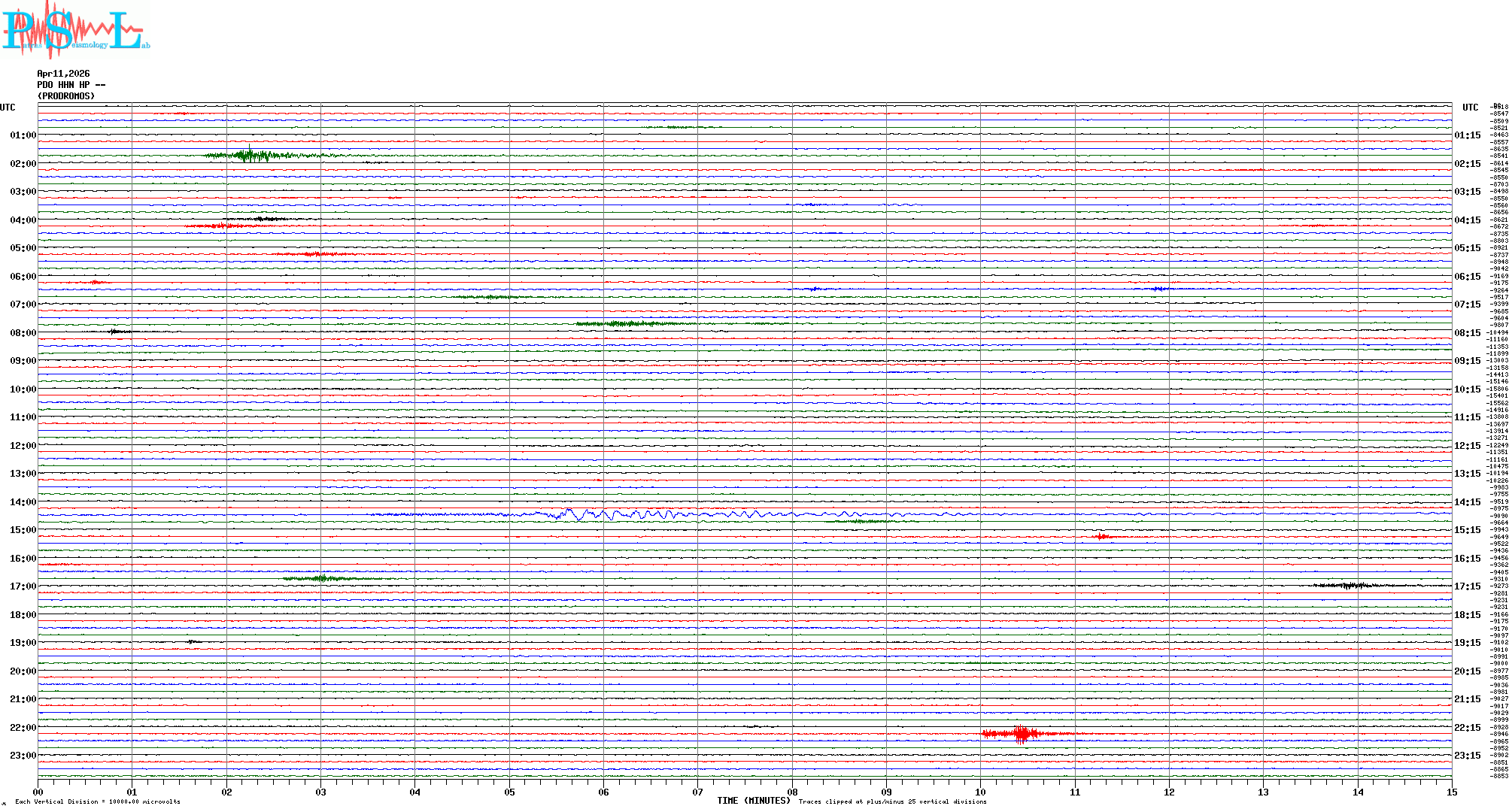Click the 14:00 hour label on left axis
Image resolution: width=1512 pixels, height=812 pixels.
coord(23,502)
